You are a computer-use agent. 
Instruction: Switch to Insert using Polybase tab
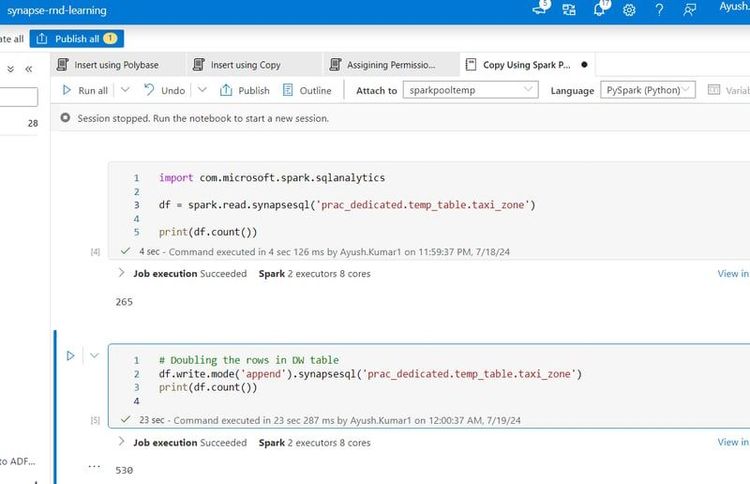[x=117, y=65]
